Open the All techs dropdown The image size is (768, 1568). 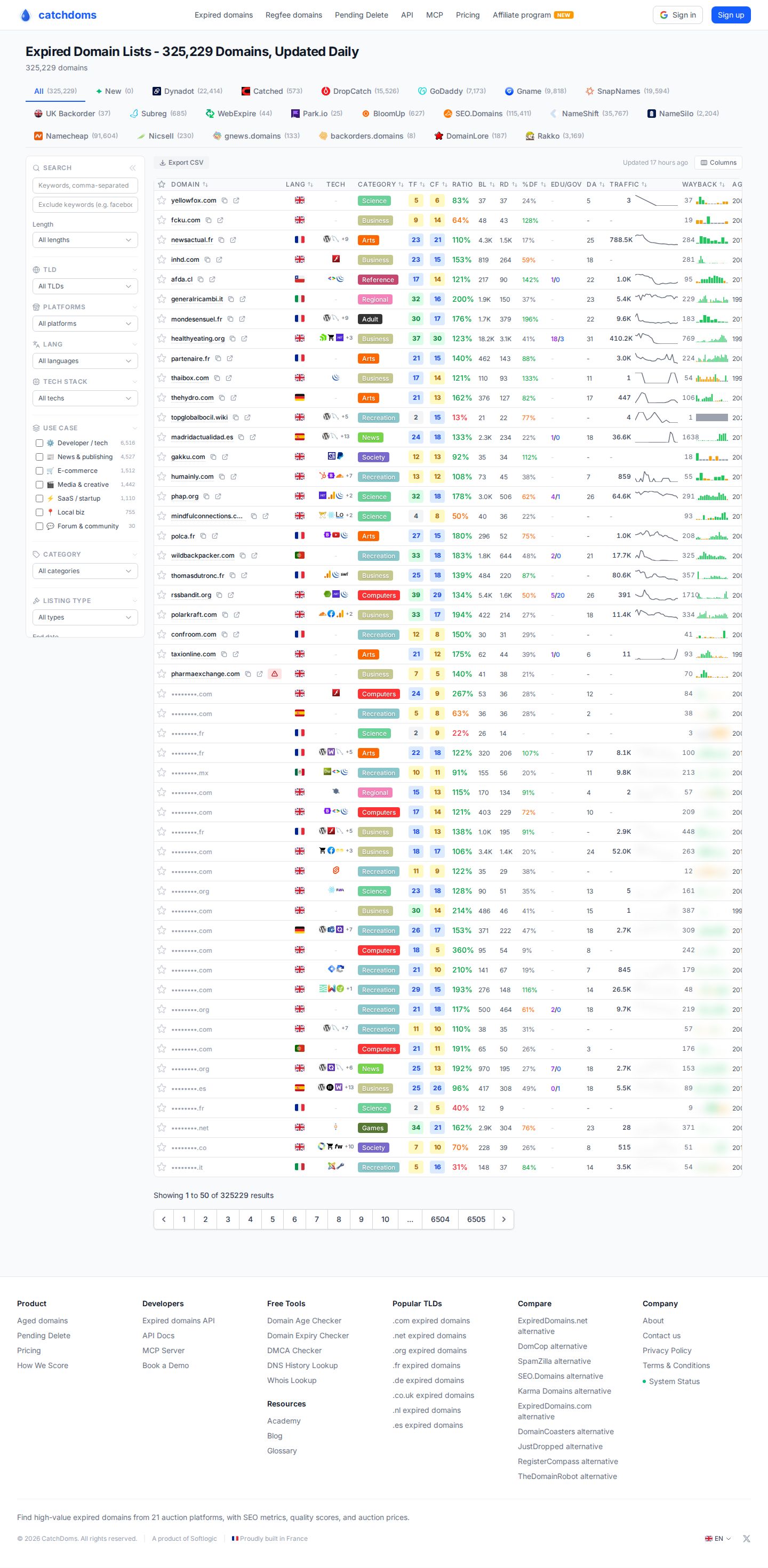(x=85, y=398)
